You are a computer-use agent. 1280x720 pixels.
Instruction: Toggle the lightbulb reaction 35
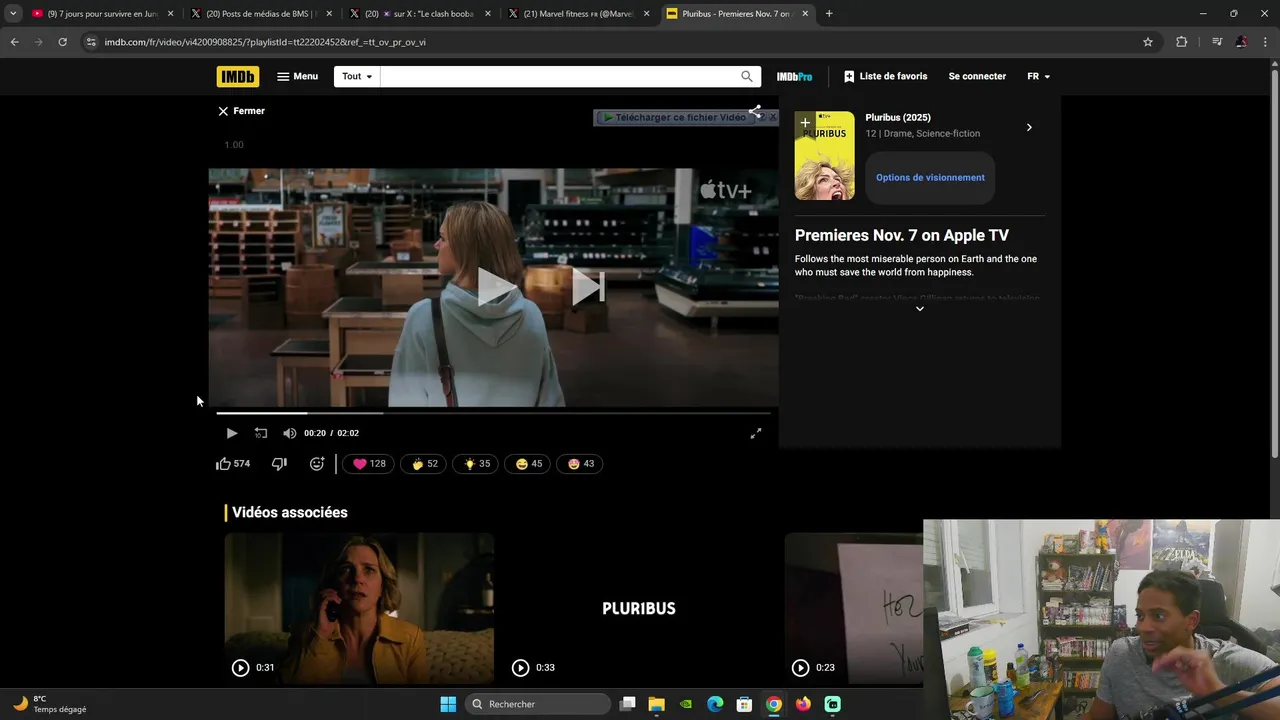(476, 464)
